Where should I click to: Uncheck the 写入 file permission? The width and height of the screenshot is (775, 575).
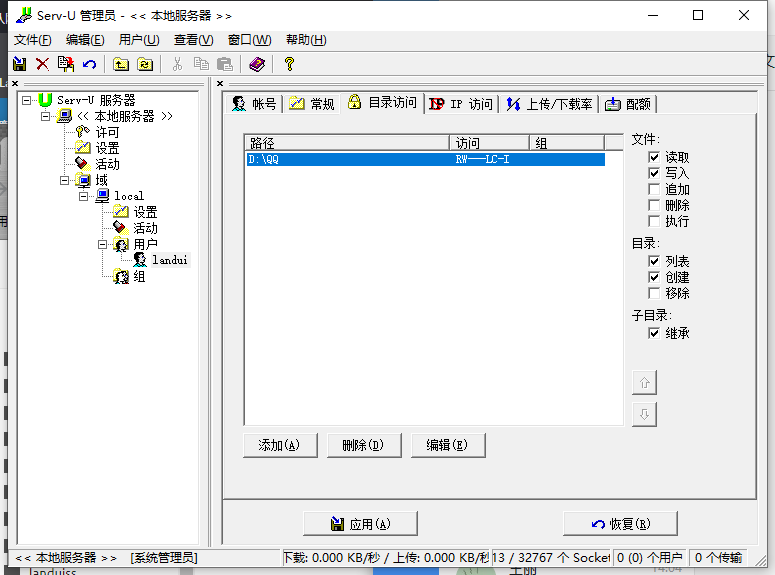click(654, 173)
